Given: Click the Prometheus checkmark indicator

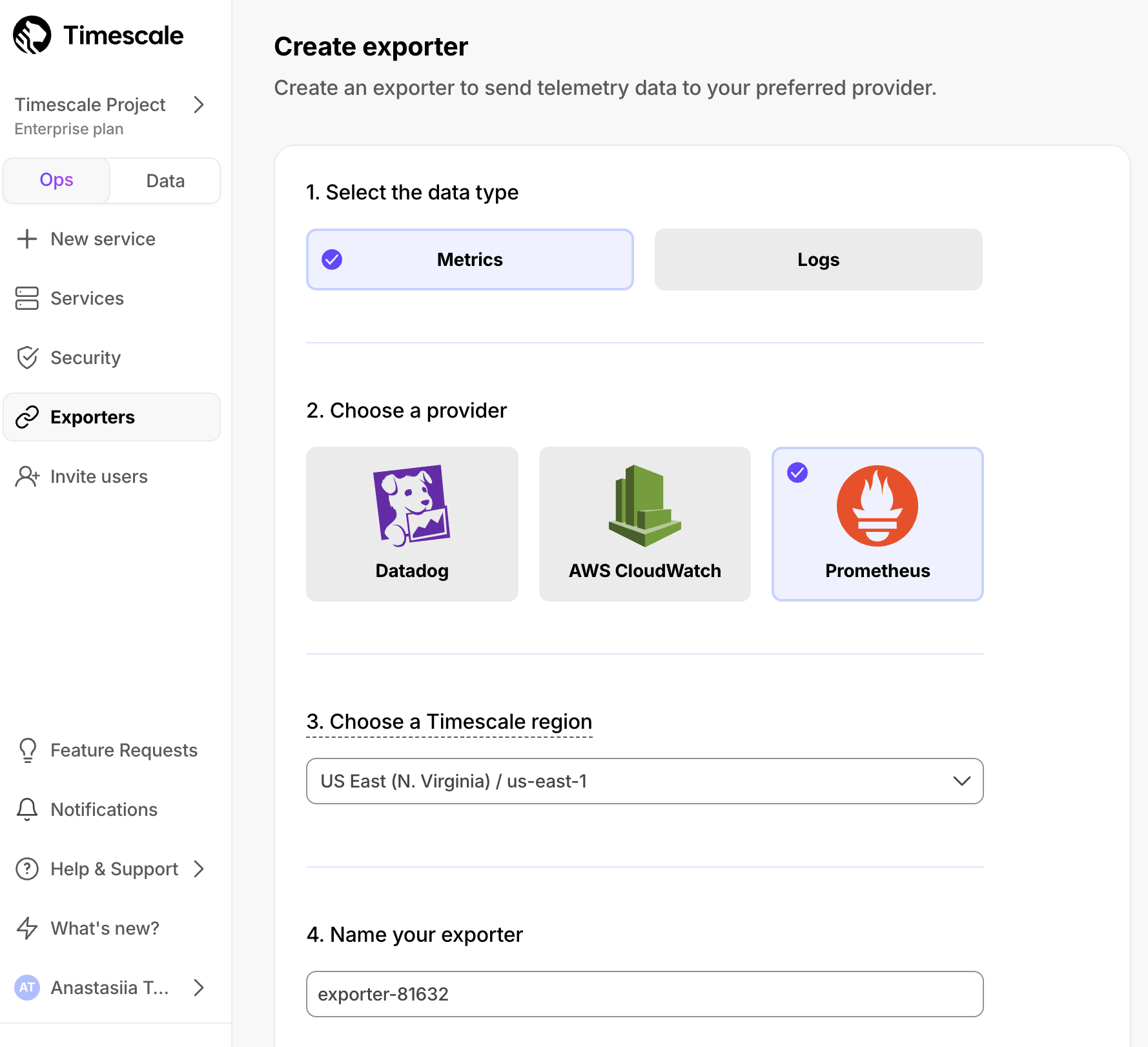Looking at the screenshot, I should pyautogui.click(x=797, y=473).
